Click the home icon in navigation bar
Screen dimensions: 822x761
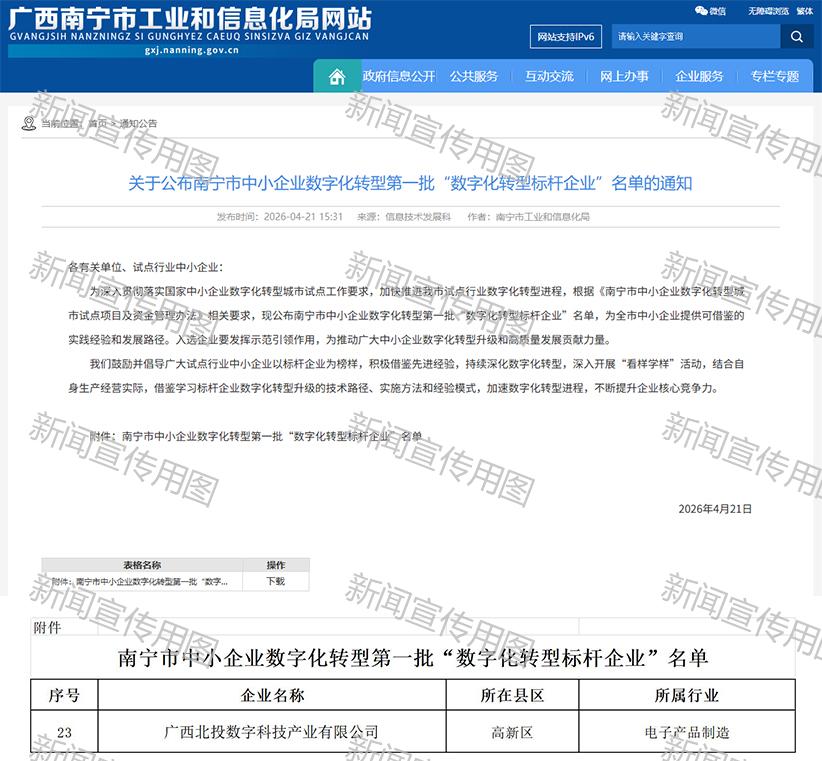pyautogui.click(x=337, y=77)
